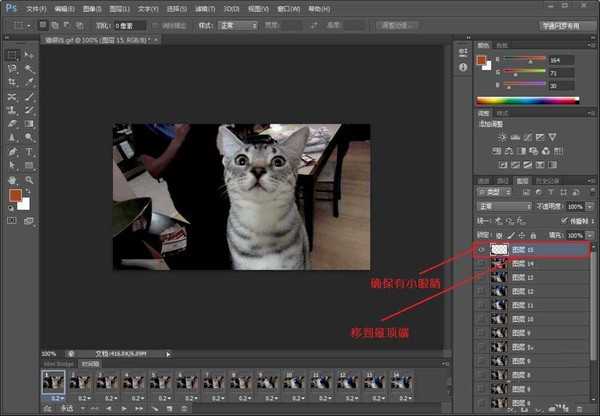Select the Lasso tool
The width and height of the screenshot is (600, 416).
point(11,69)
